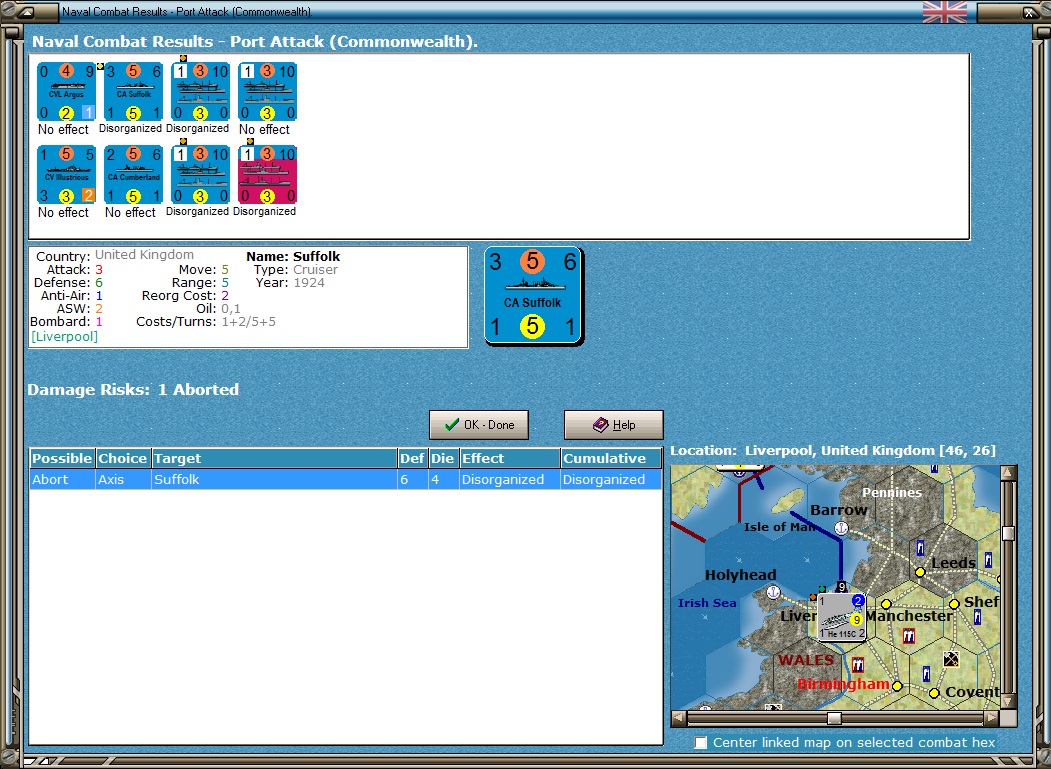Click the Manchester city dot on map
This screenshot has height=769, width=1051.
pos(886,604)
